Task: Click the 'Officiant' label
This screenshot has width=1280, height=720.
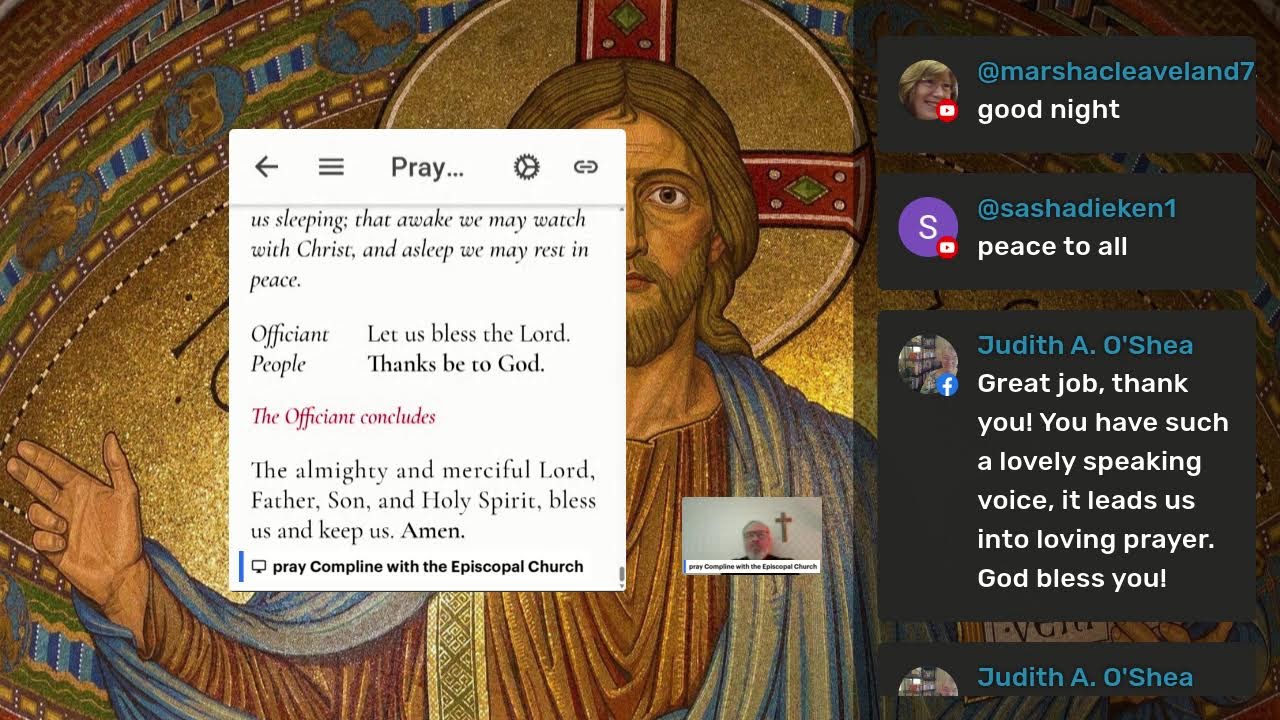Action: click(x=289, y=334)
